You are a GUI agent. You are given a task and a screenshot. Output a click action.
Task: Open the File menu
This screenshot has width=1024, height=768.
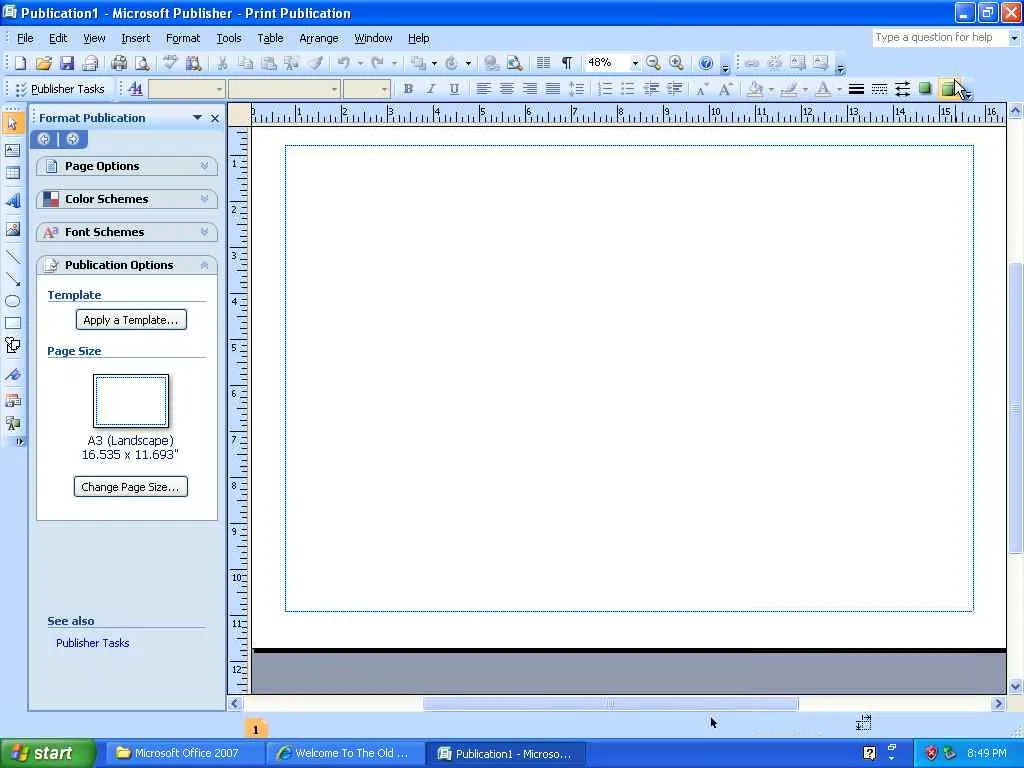point(25,38)
